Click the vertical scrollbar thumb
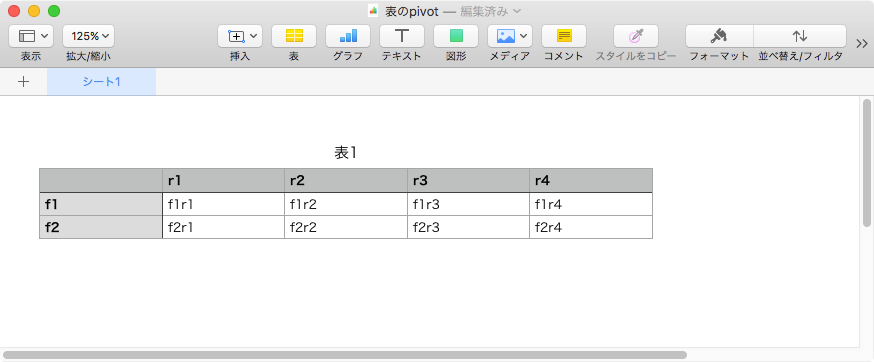The image size is (874, 362). 867,163
